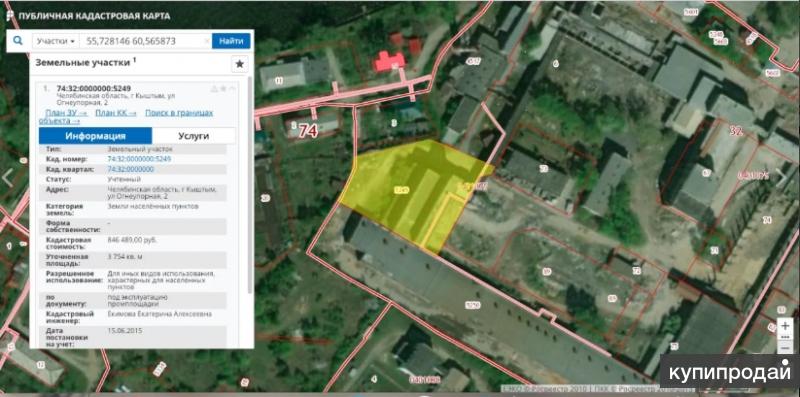The width and height of the screenshot is (800, 397).
Task: Add results to favorites star button
Action: click(x=240, y=64)
